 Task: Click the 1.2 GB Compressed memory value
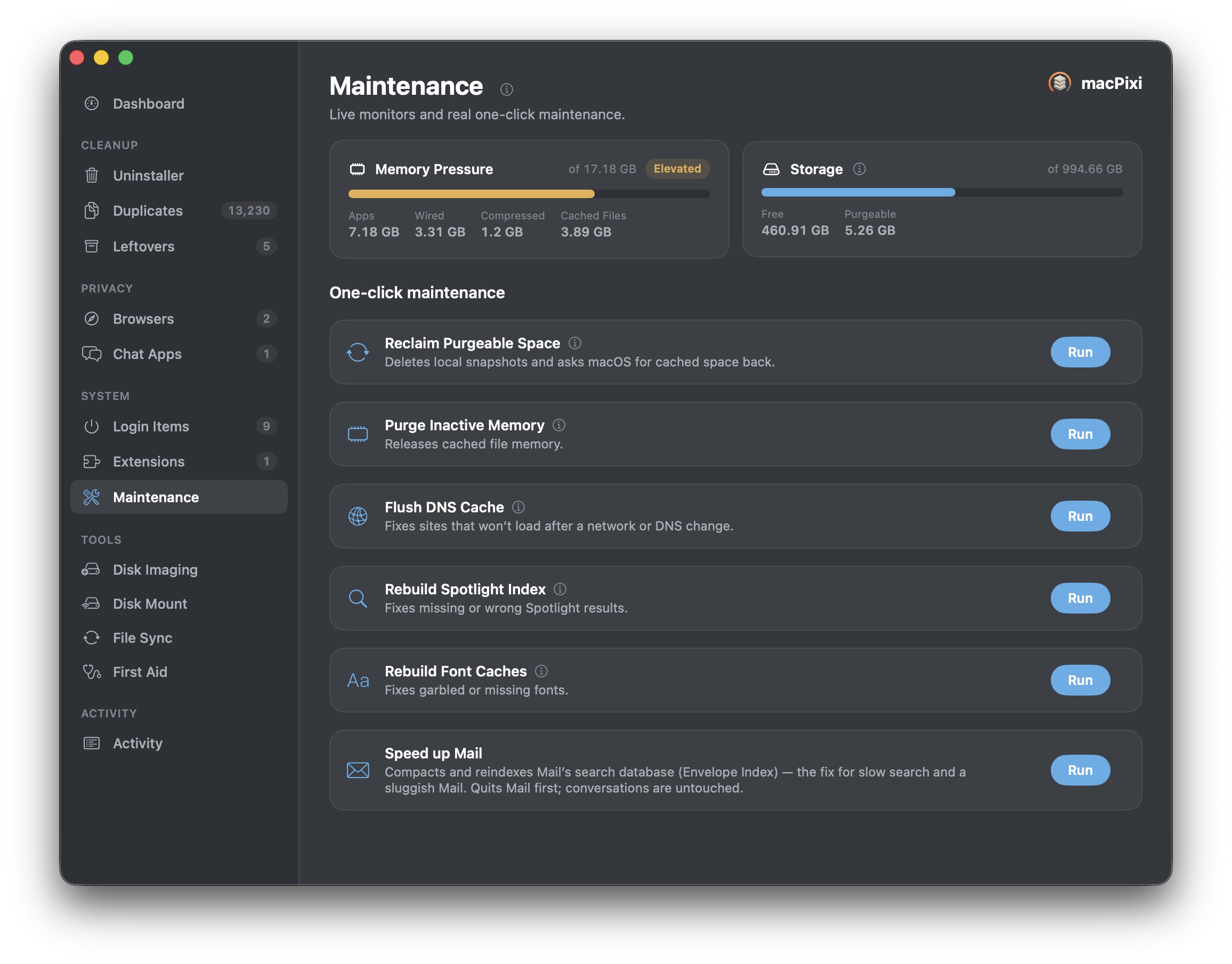click(x=501, y=232)
